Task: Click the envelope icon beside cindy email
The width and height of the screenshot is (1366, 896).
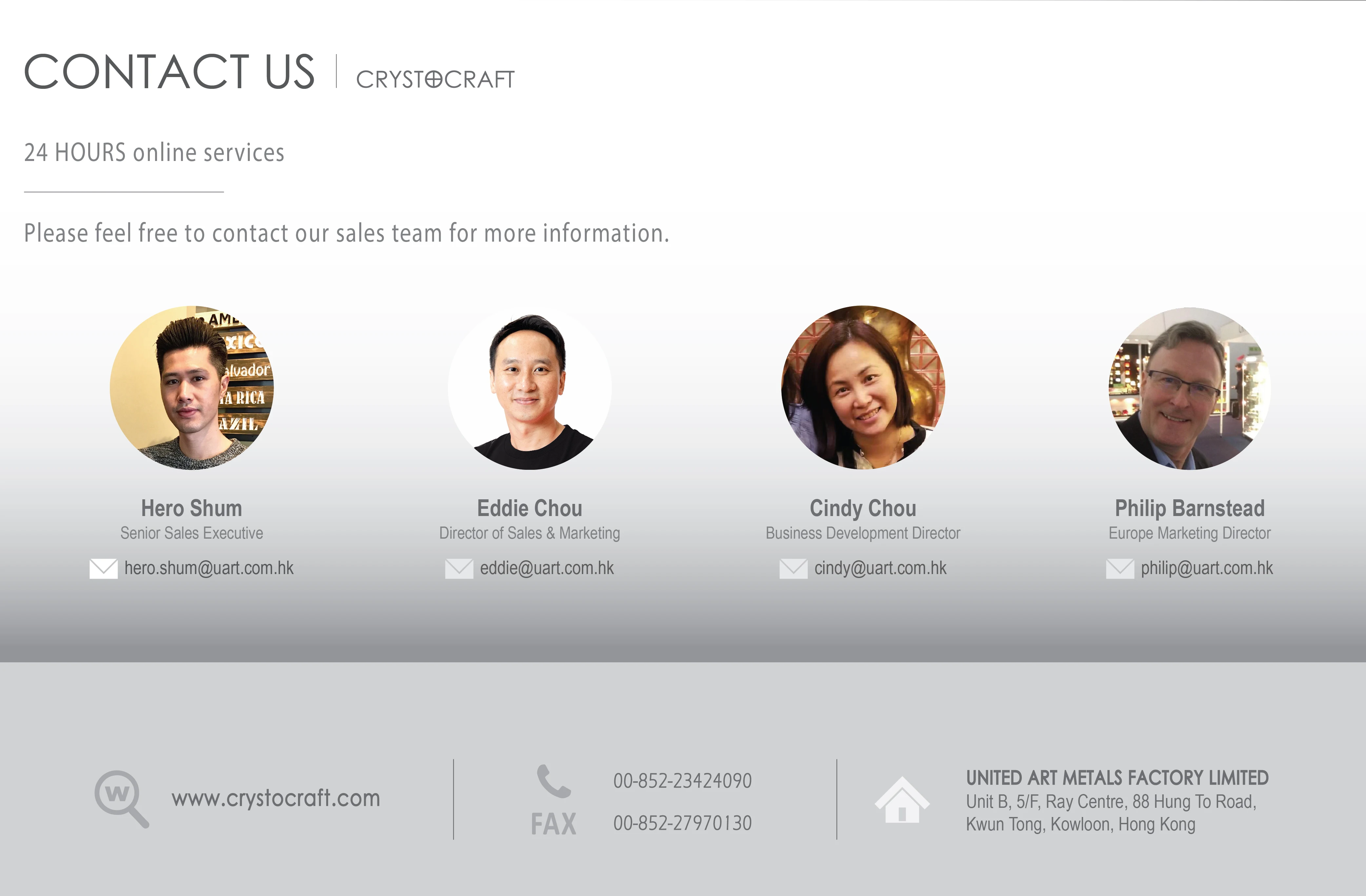Action: (793, 568)
